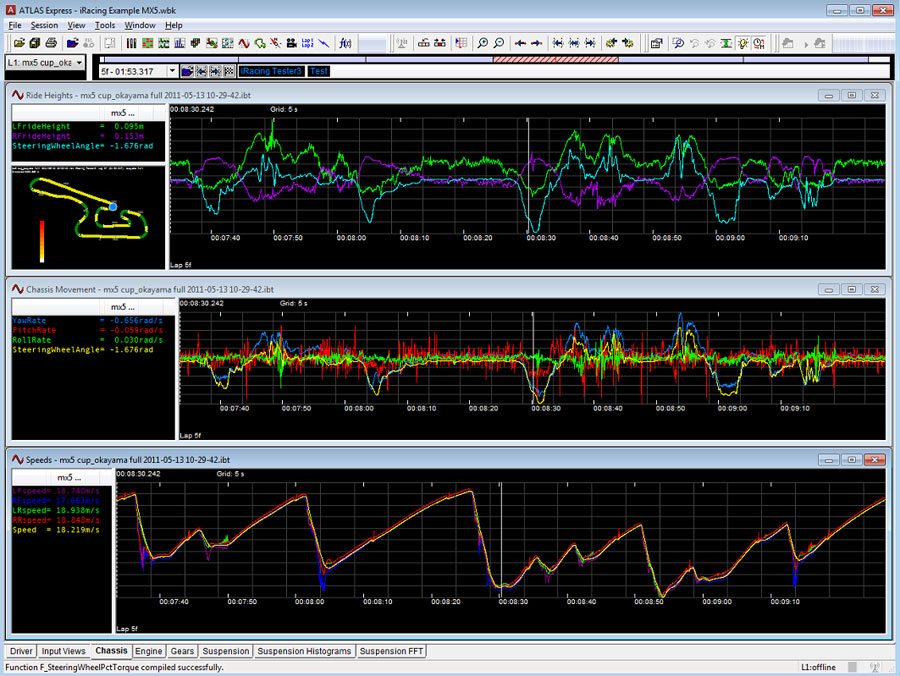Open the Tools menu
Screen dimensions: 900x676
coord(105,25)
